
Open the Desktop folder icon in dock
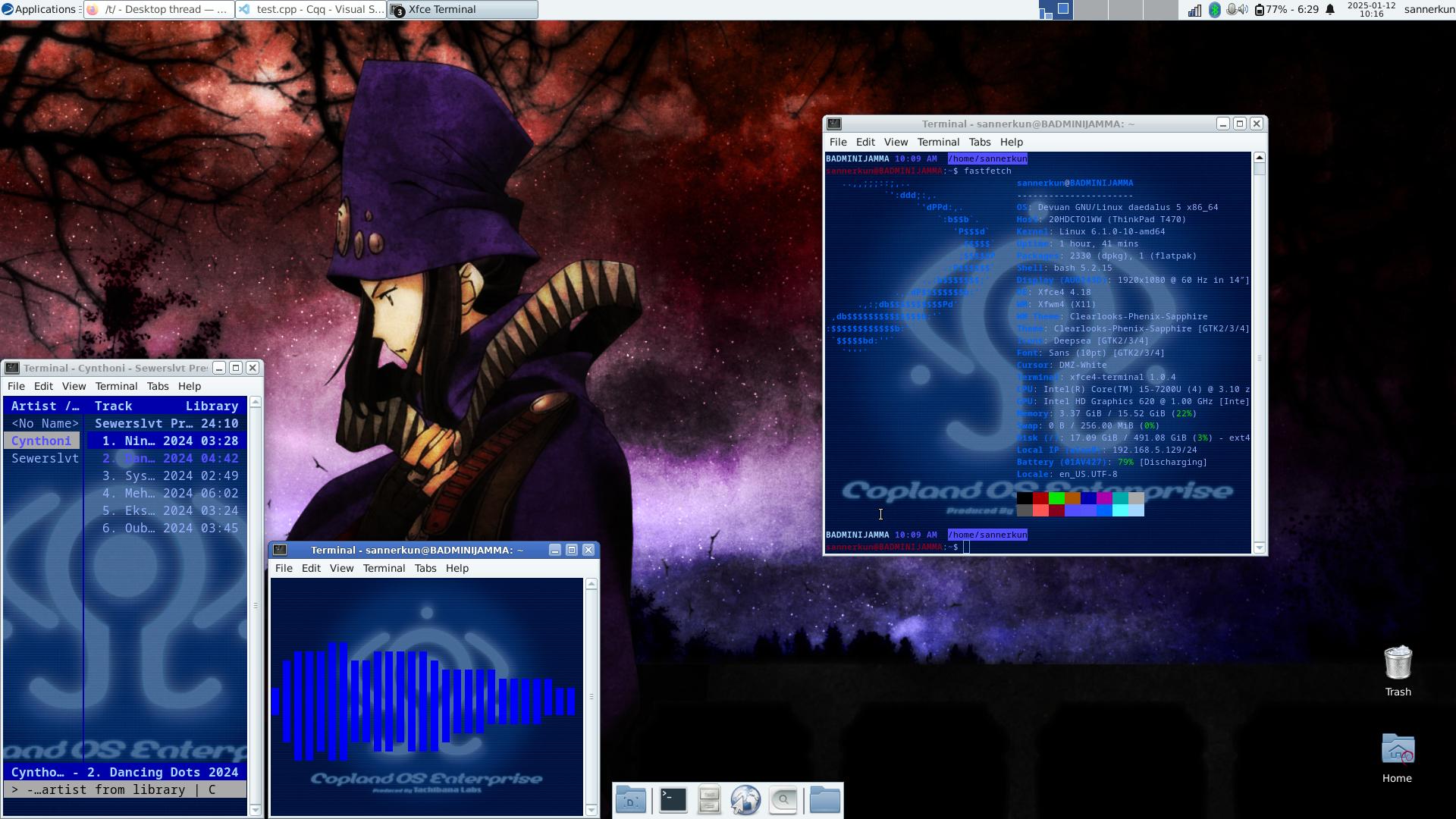tap(631, 800)
